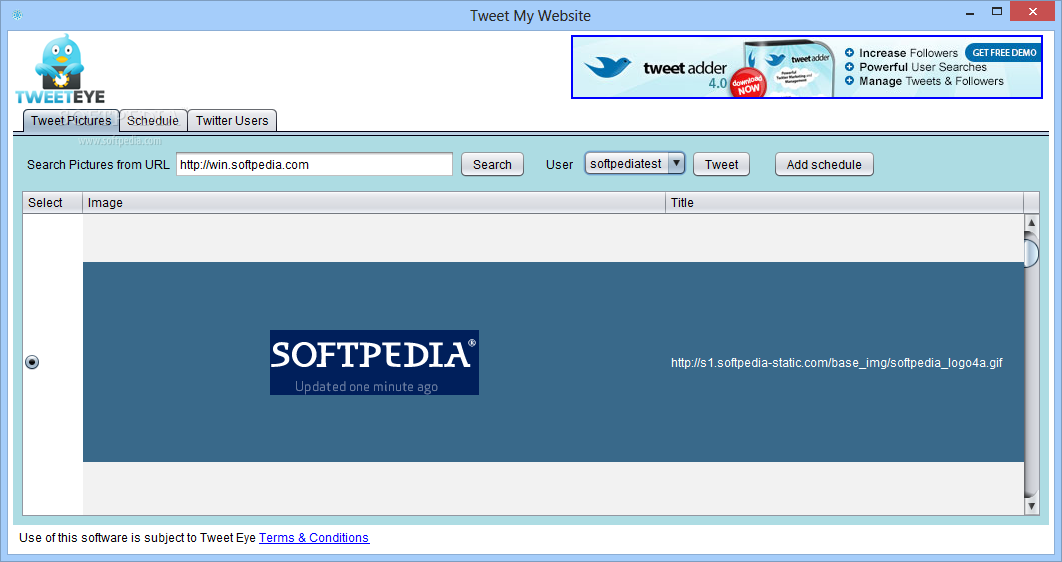
Task: Open the Tweet Adder 4.0 banner ad
Action: 807,67
